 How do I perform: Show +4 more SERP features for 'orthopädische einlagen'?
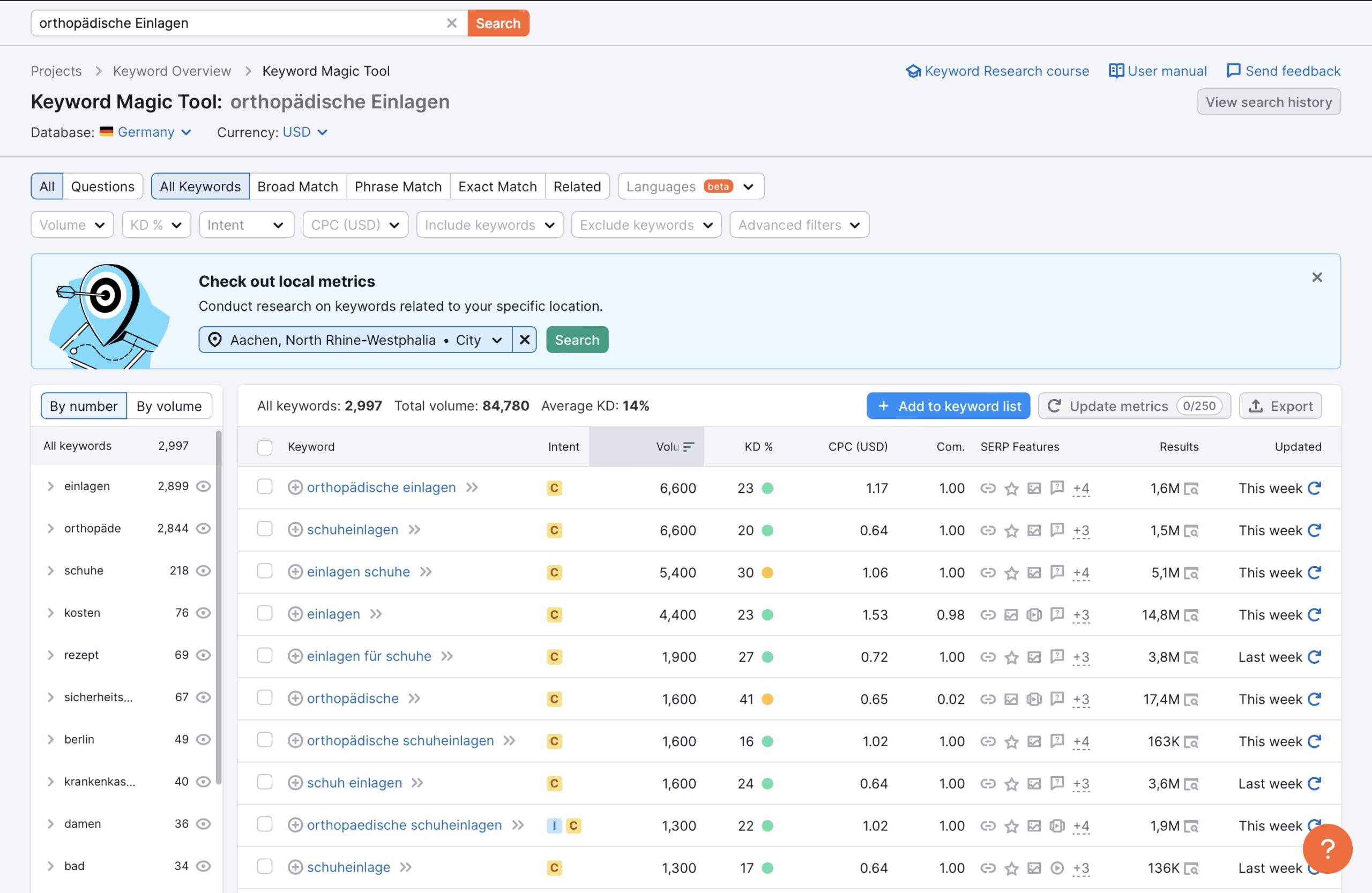coord(1081,489)
